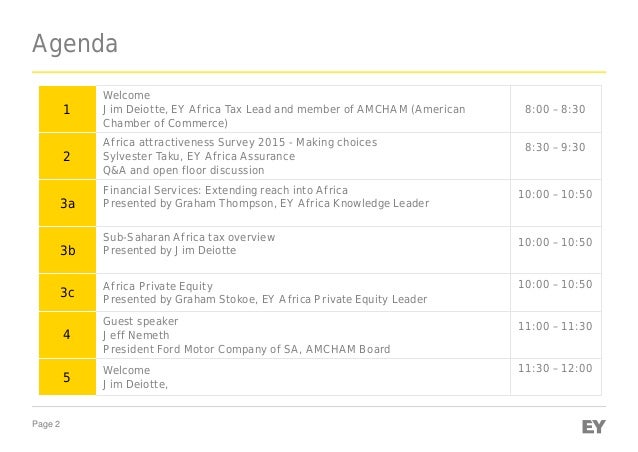Click the yellow 3a agenda cell
This screenshot has height=452, width=638.
click(x=67, y=203)
